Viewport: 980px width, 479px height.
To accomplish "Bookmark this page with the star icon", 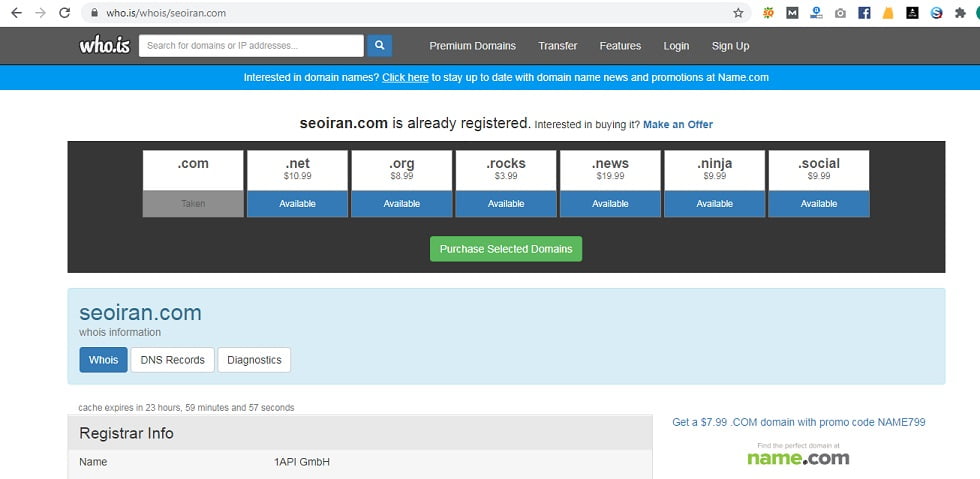I will coord(738,13).
